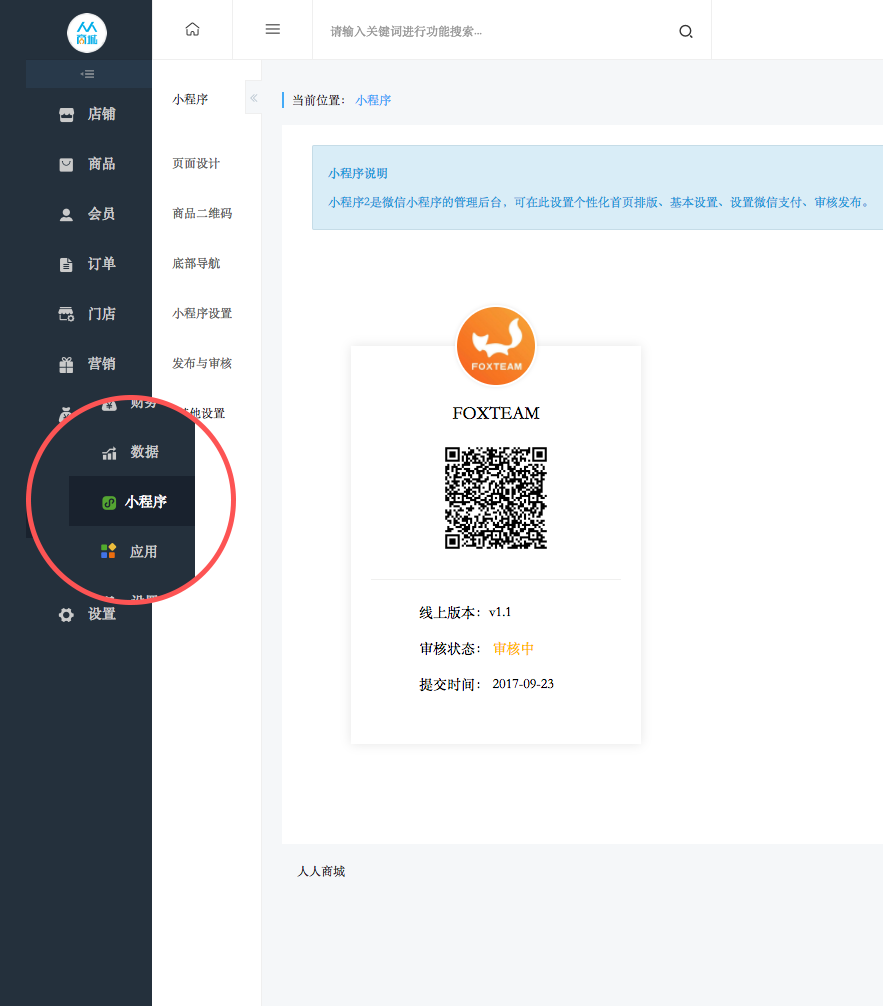883x1006 pixels.
Task: Open the hamburger menu icon in top bar
Action: 273,30
